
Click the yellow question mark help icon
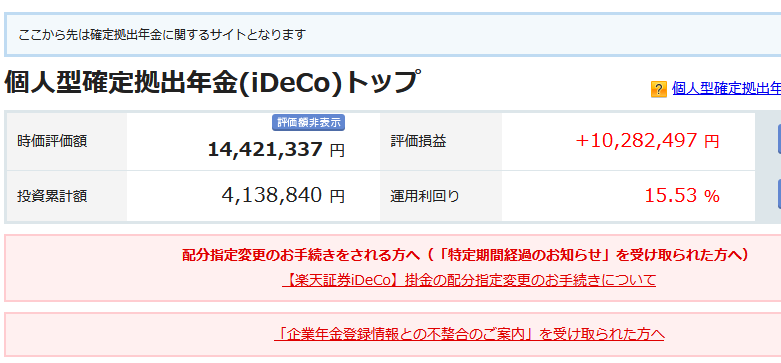tap(658, 90)
